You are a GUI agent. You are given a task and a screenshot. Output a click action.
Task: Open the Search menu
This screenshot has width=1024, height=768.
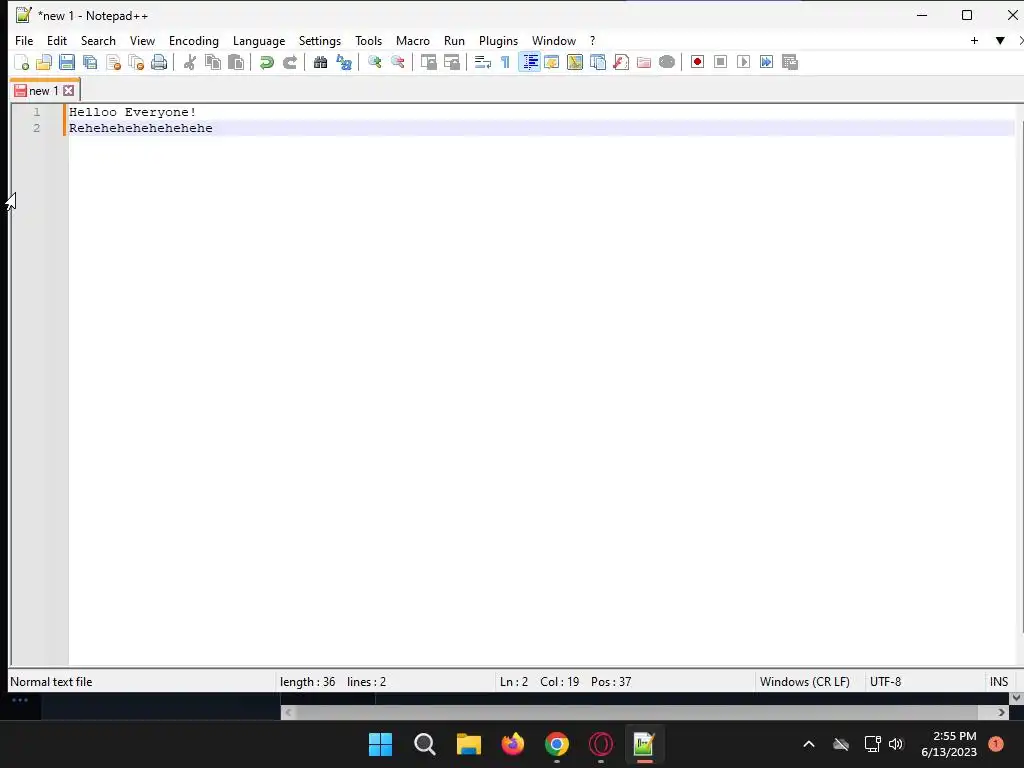[x=98, y=40]
